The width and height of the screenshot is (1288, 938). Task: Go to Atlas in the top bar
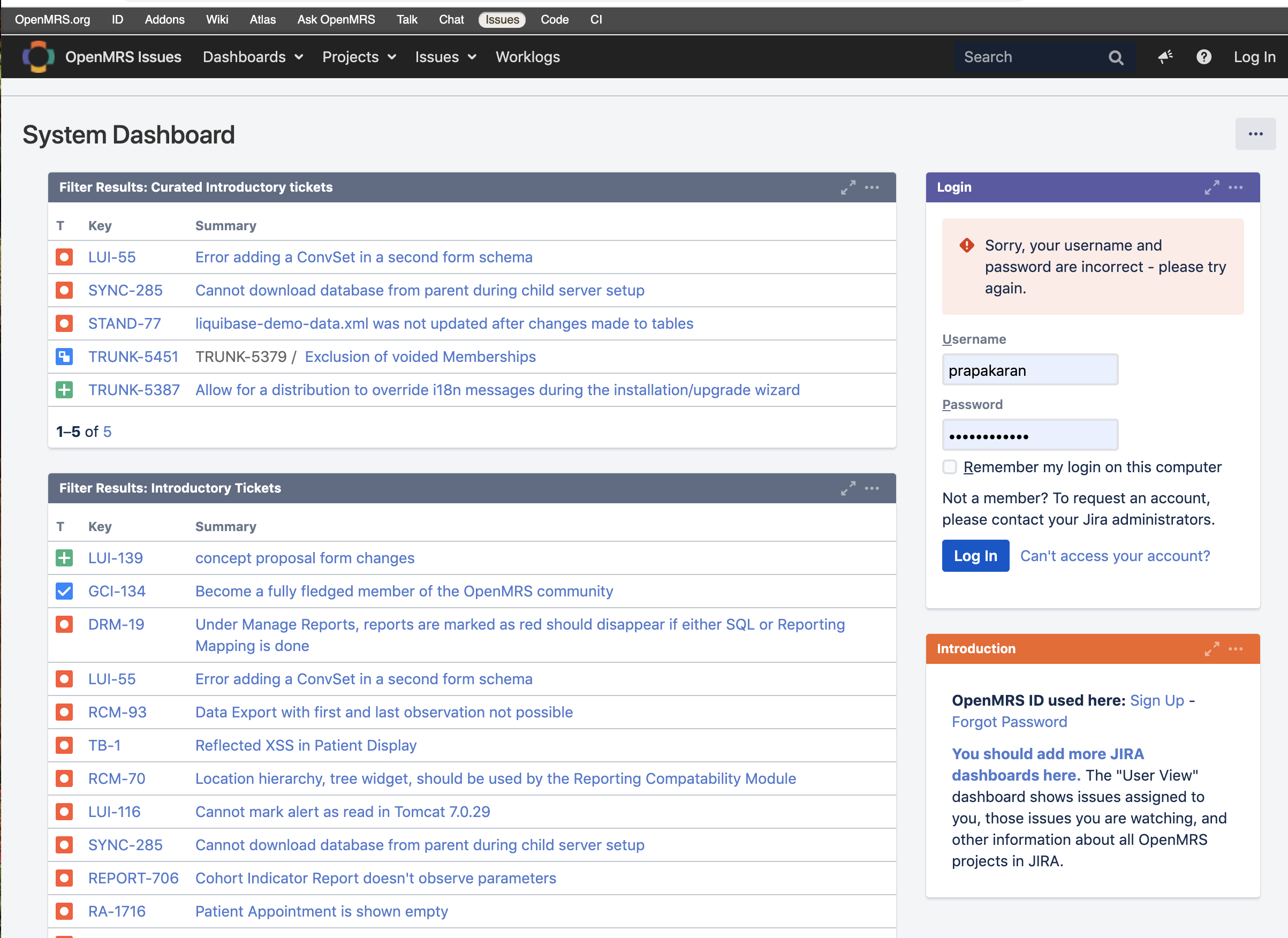262,19
